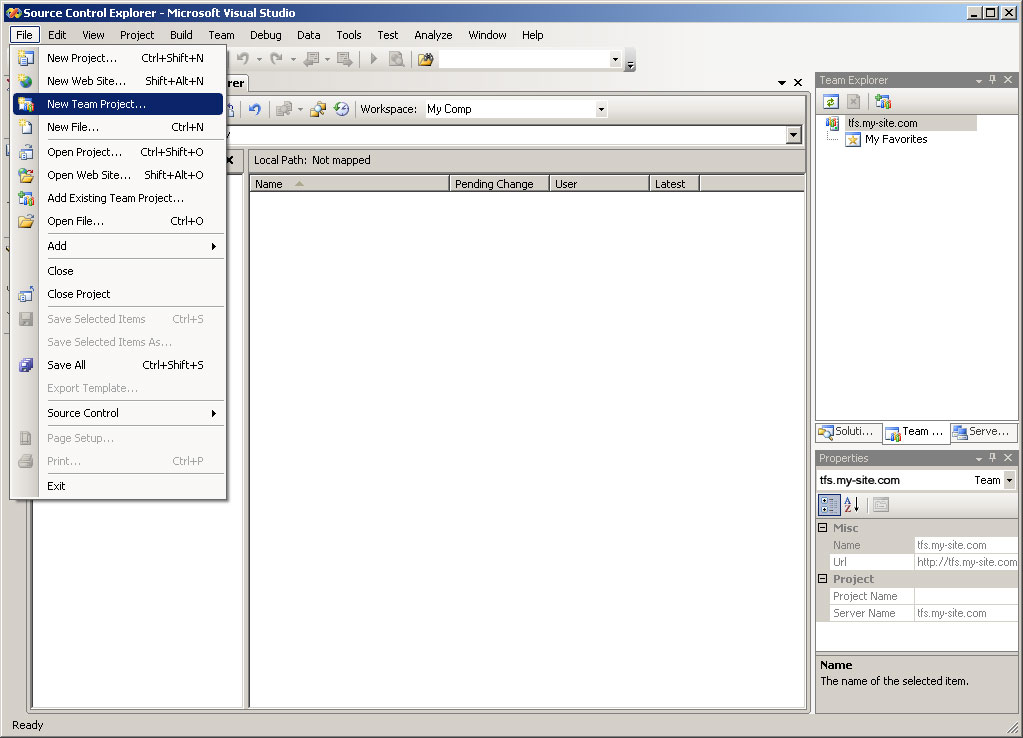Click the blue Undo Pending Changes arrow icon
1023x738 pixels.
255,109
